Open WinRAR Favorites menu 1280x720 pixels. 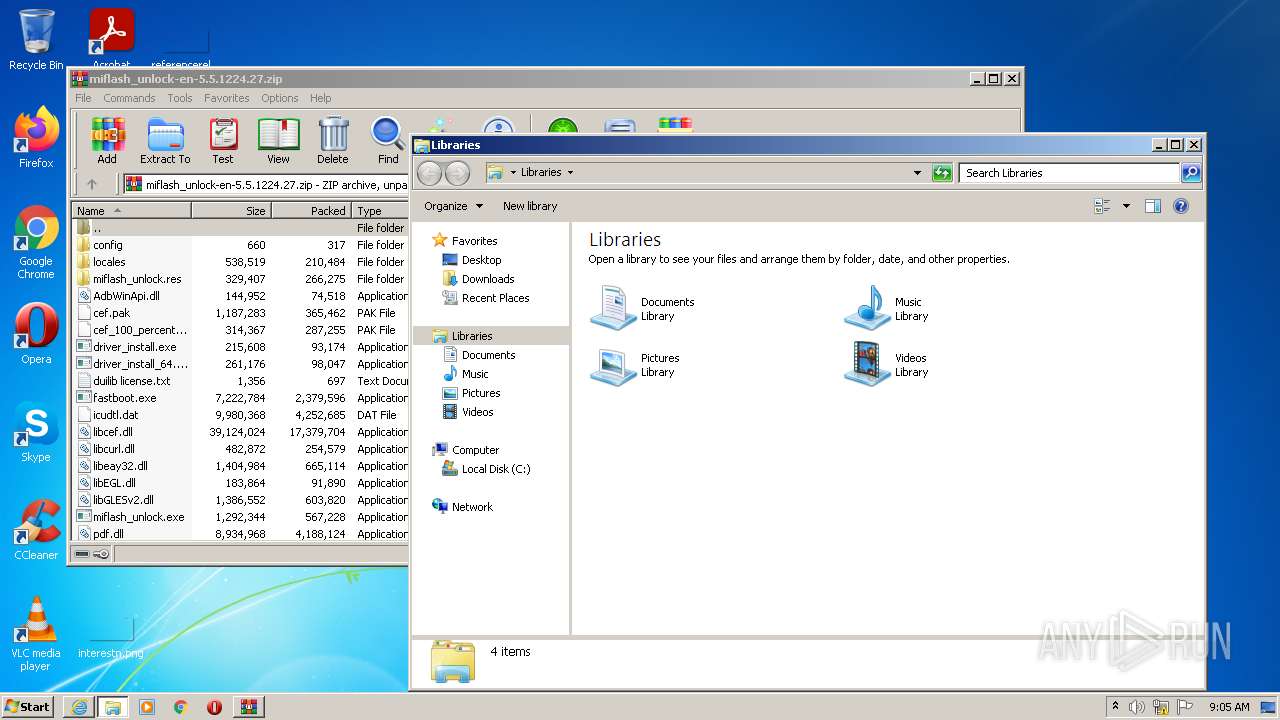pos(227,98)
